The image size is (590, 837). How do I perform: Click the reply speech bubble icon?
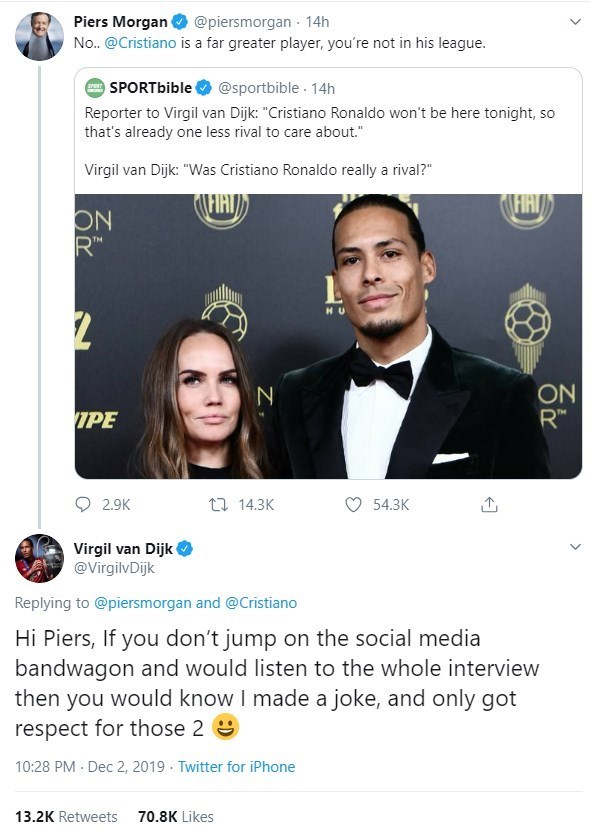click(x=83, y=504)
